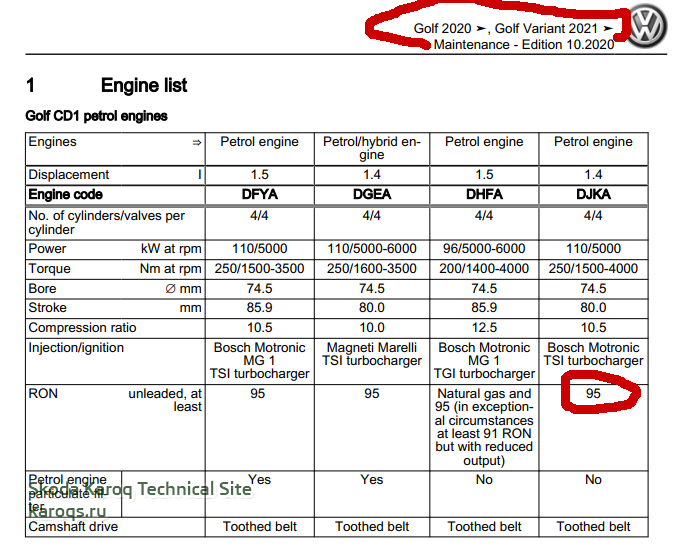The image size is (680, 554).
Task: Click the 'Power' row label
Action: (47, 249)
